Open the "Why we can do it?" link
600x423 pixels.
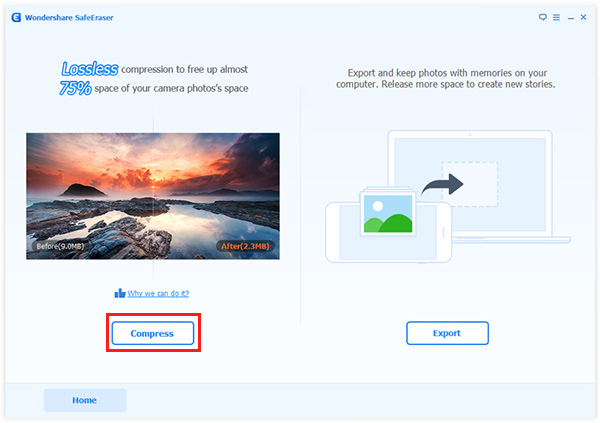pyautogui.click(x=158, y=293)
